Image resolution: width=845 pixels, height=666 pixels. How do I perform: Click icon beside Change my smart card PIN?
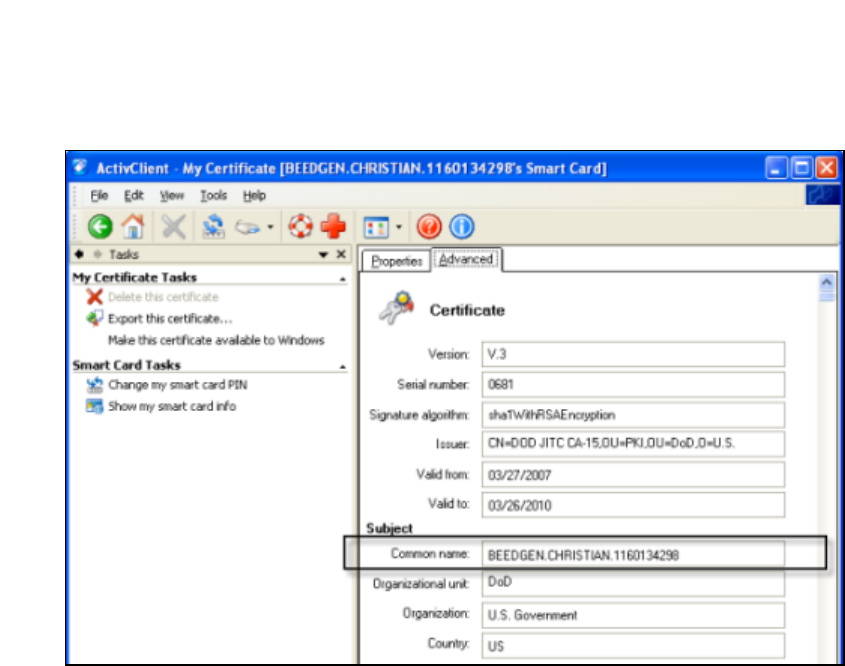click(x=94, y=385)
